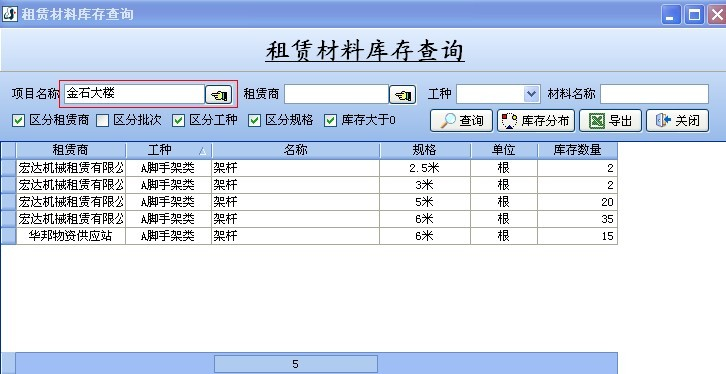Sort by the 租赁商 column header

(x=71, y=150)
